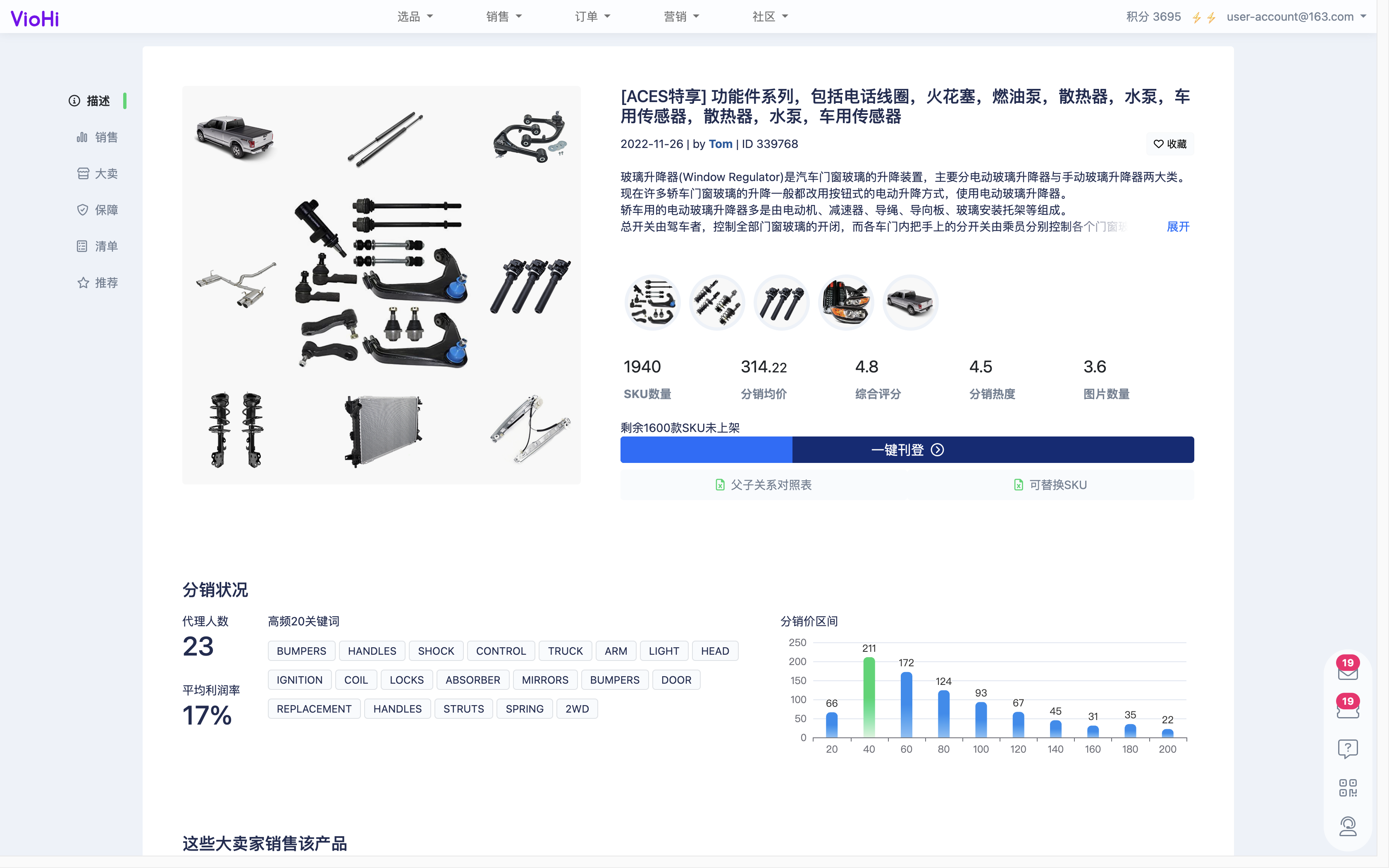Open the 父子关系对照表 file link
Image resolution: width=1389 pixels, height=868 pixels.
pyautogui.click(x=764, y=485)
